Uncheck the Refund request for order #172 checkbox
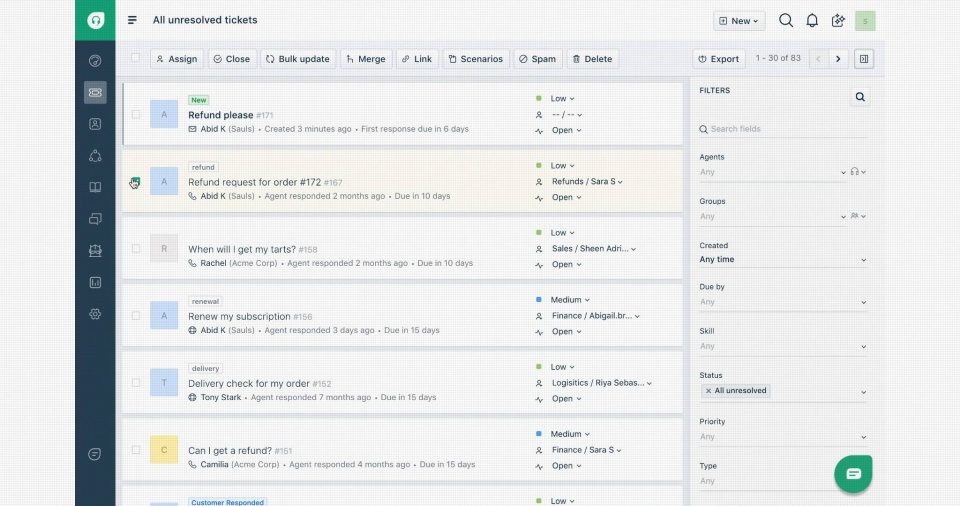The height and width of the screenshot is (506, 960). click(x=135, y=181)
